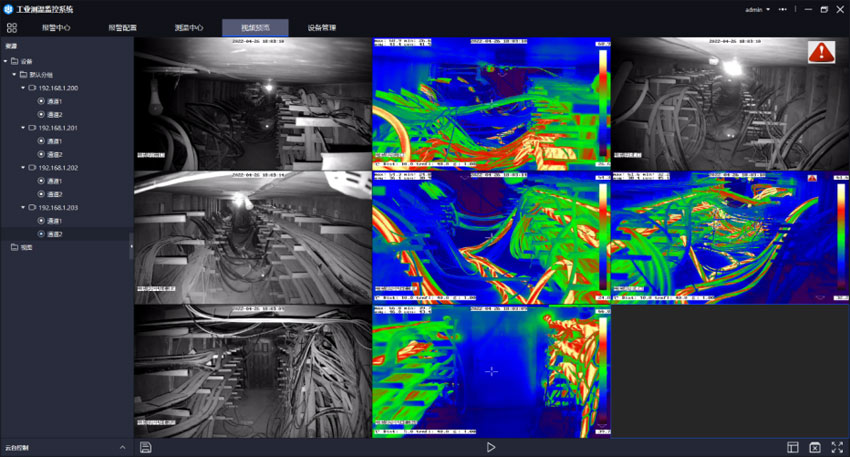This screenshot has width=850, height=457.
Task: Click the save view icon in bottom toolbar
Action: (x=146, y=447)
